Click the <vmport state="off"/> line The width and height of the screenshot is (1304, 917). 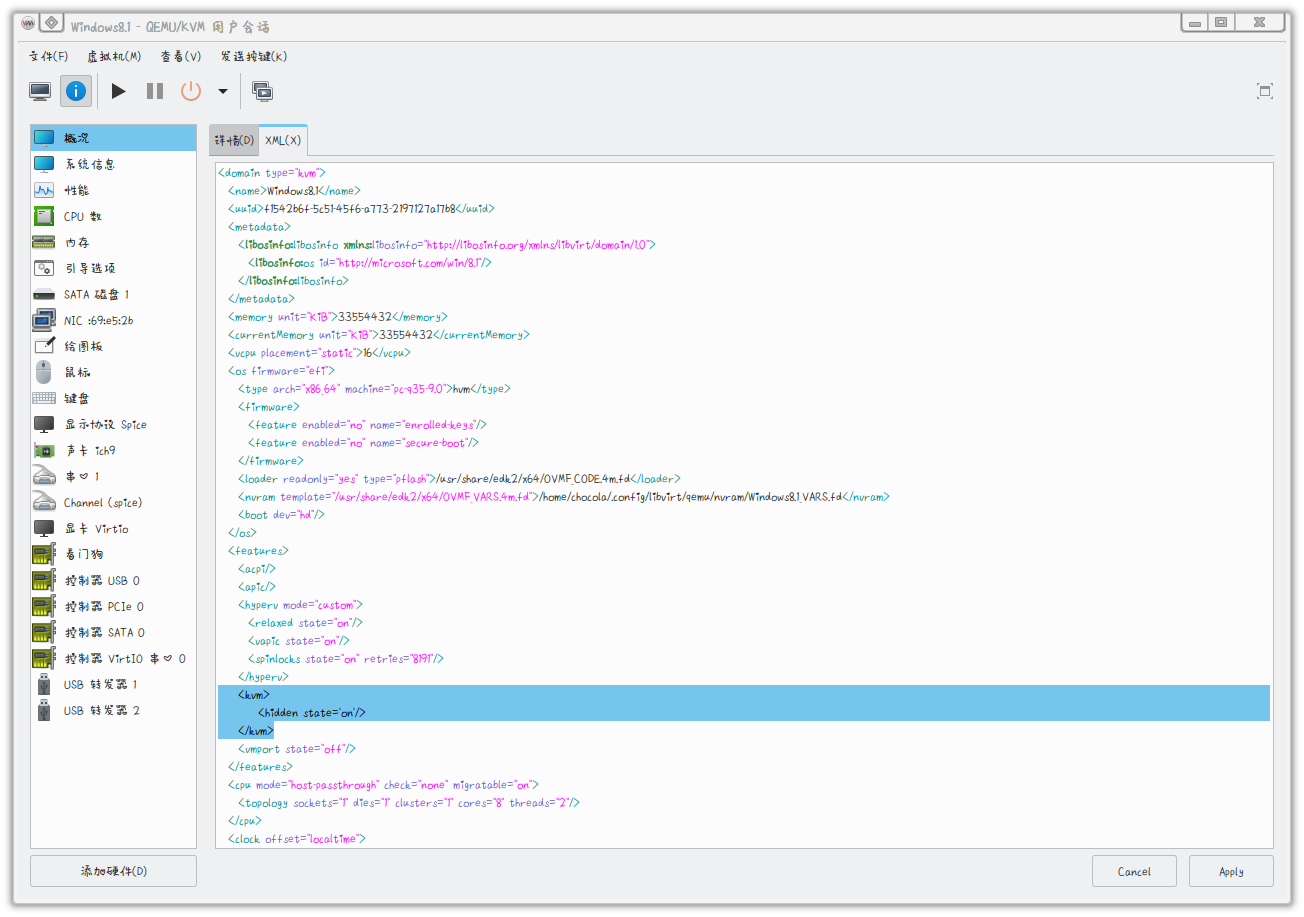pyautogui.click(x=297, y=748)
